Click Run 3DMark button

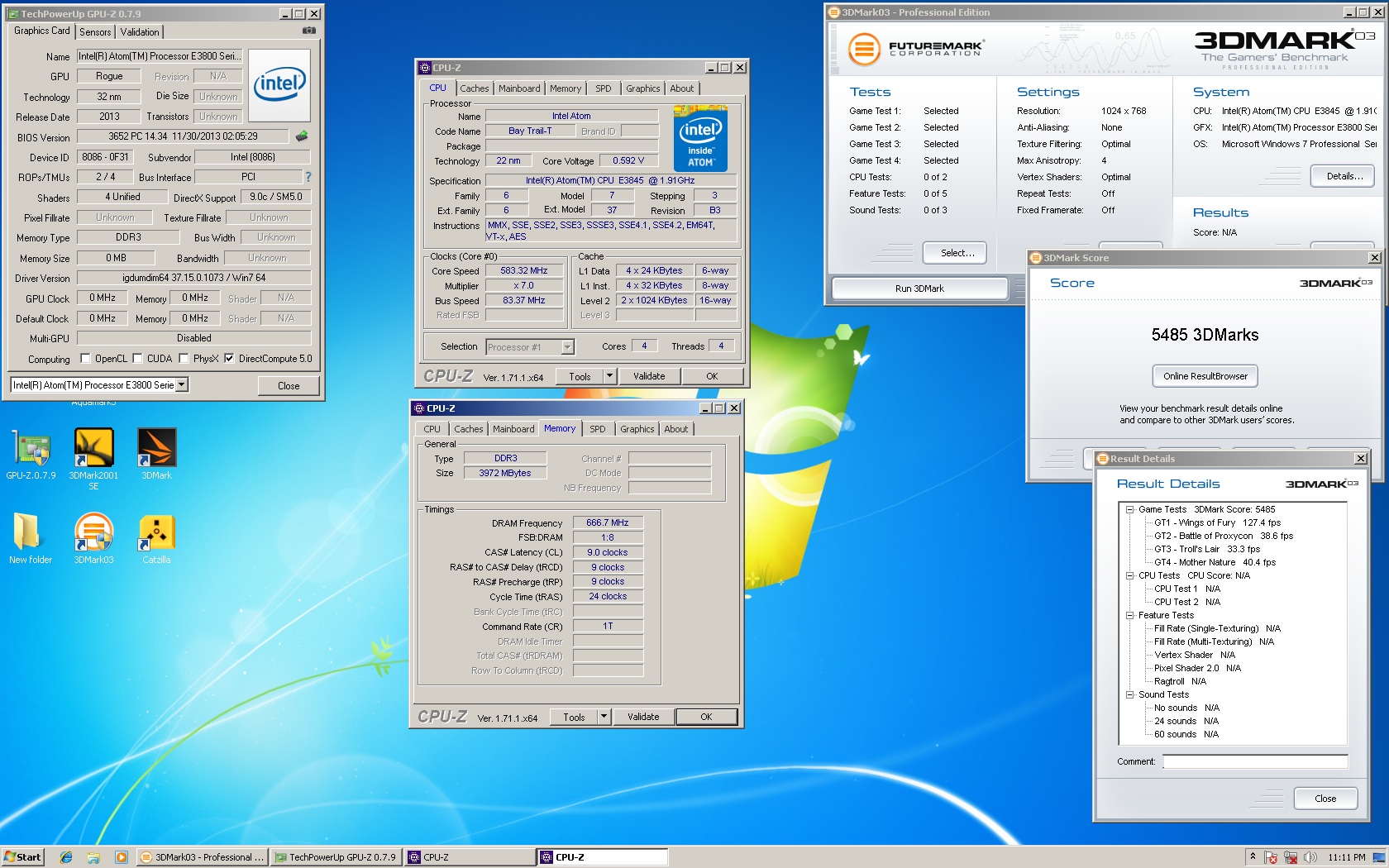tap(919, 289)
